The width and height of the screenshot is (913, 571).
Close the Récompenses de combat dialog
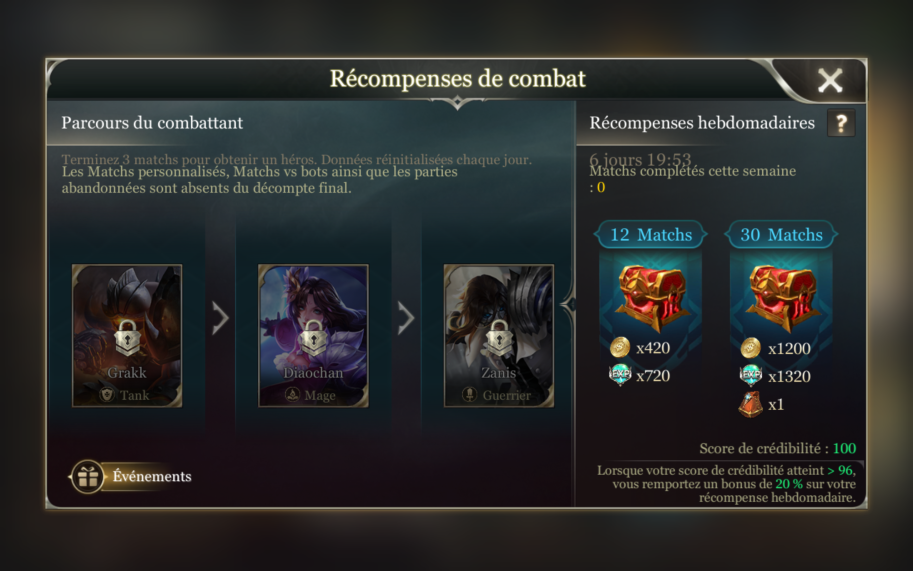830,80
